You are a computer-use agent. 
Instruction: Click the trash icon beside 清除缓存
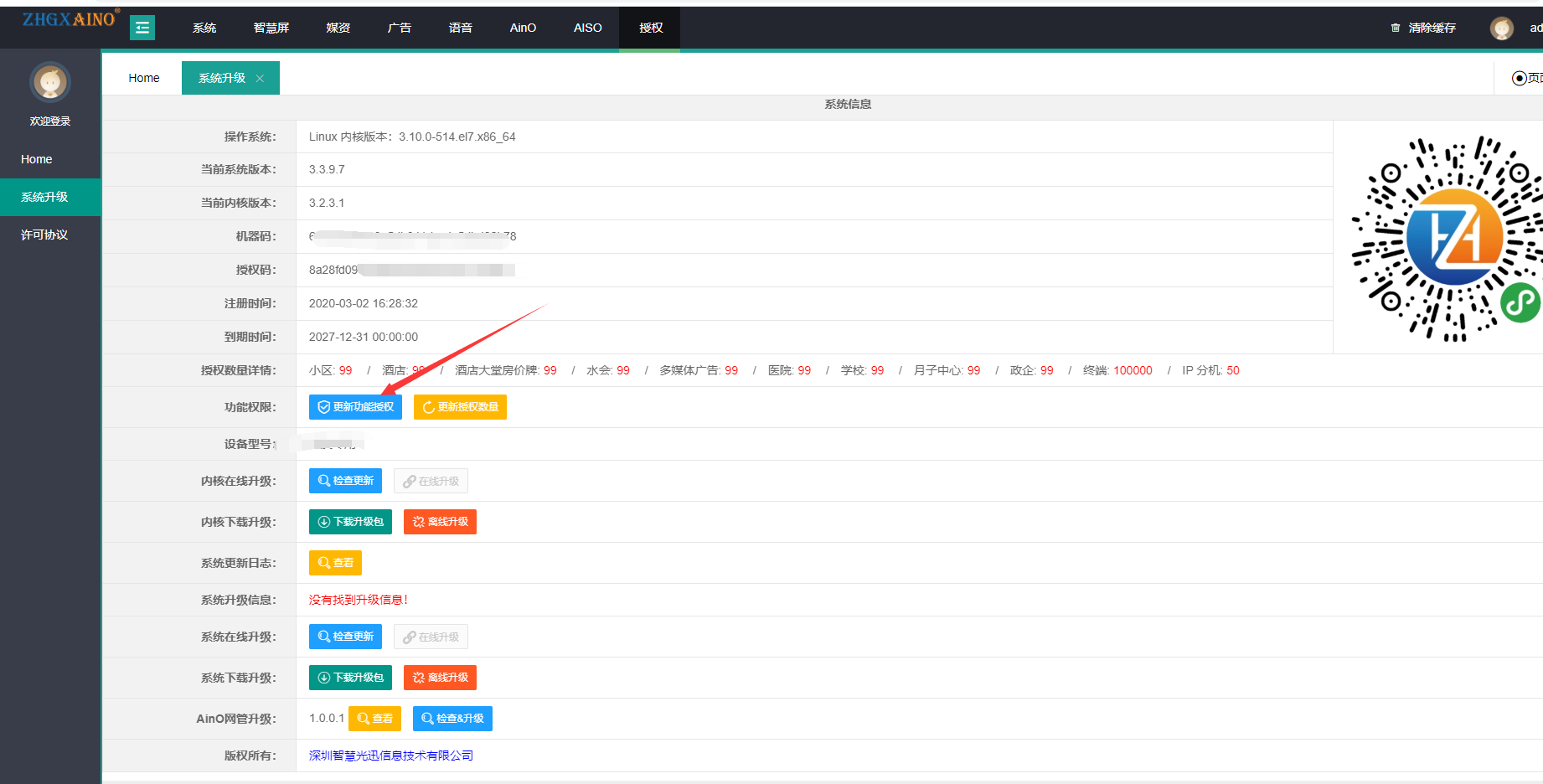tap(1396, 28)
